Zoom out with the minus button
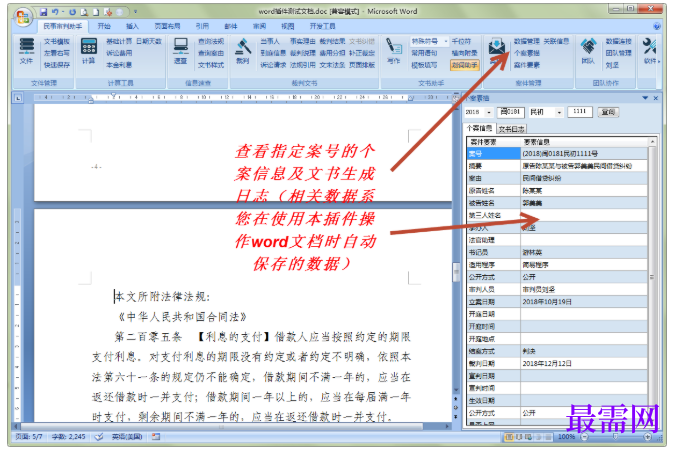 coord(584,437)
